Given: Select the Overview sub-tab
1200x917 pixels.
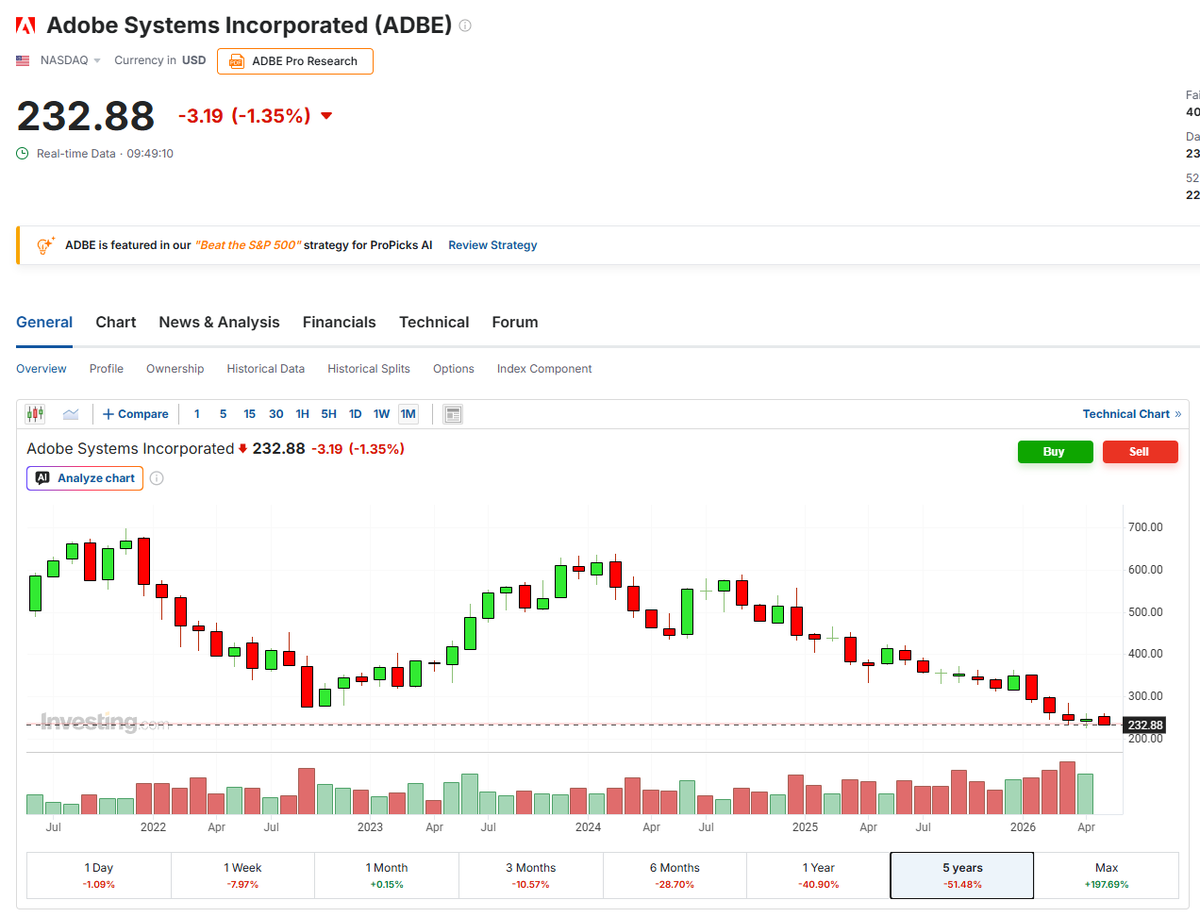Looking at the screenshot, I should click(x=41, y=369).
